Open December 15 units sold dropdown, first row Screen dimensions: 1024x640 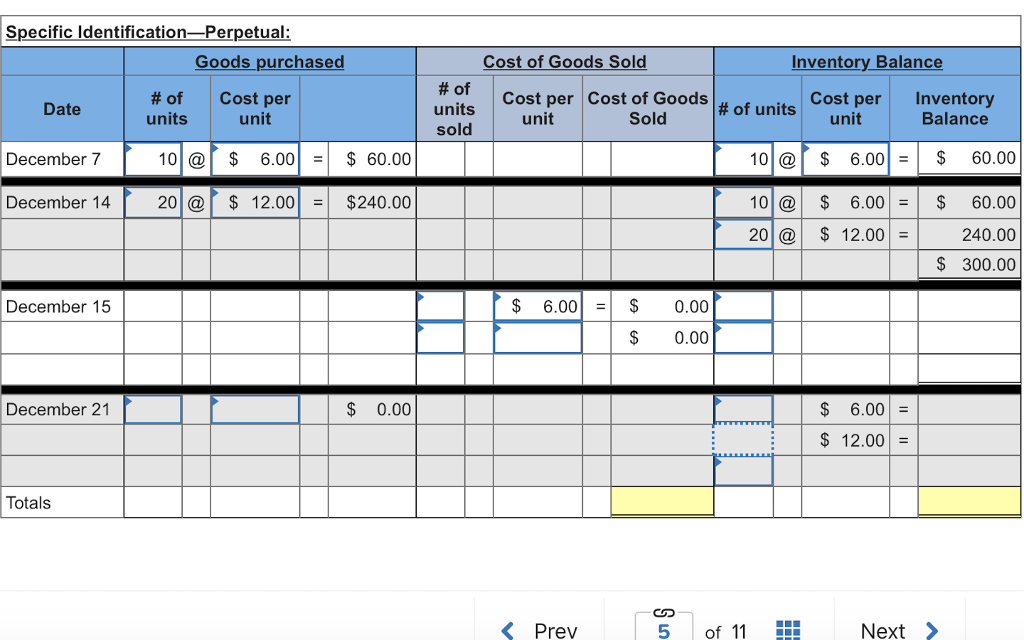441,306
